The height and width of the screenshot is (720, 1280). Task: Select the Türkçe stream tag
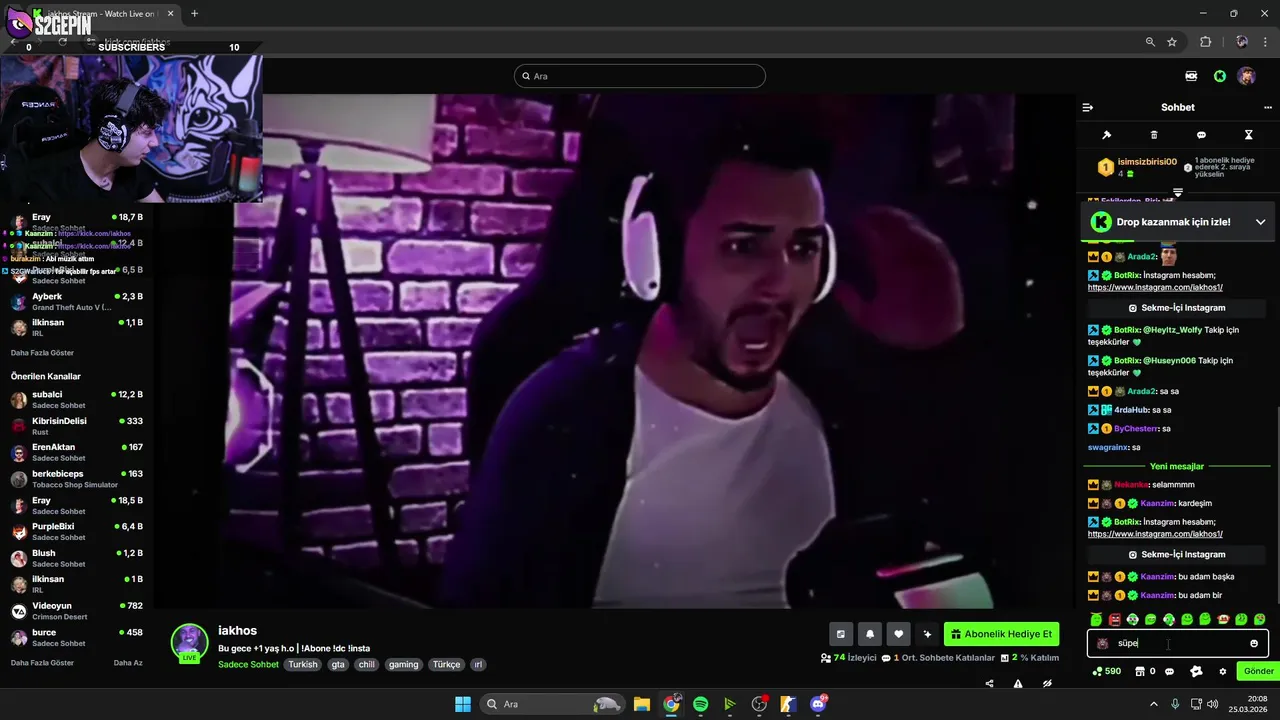point(446,664)
